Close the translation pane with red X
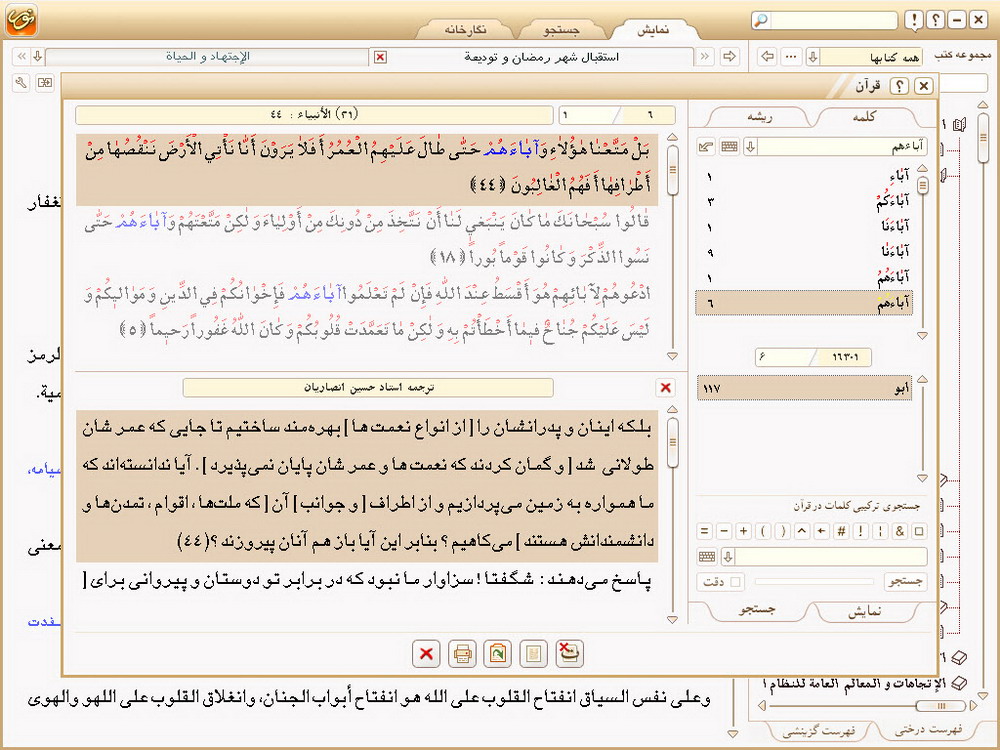 click(x=666, y=388)
